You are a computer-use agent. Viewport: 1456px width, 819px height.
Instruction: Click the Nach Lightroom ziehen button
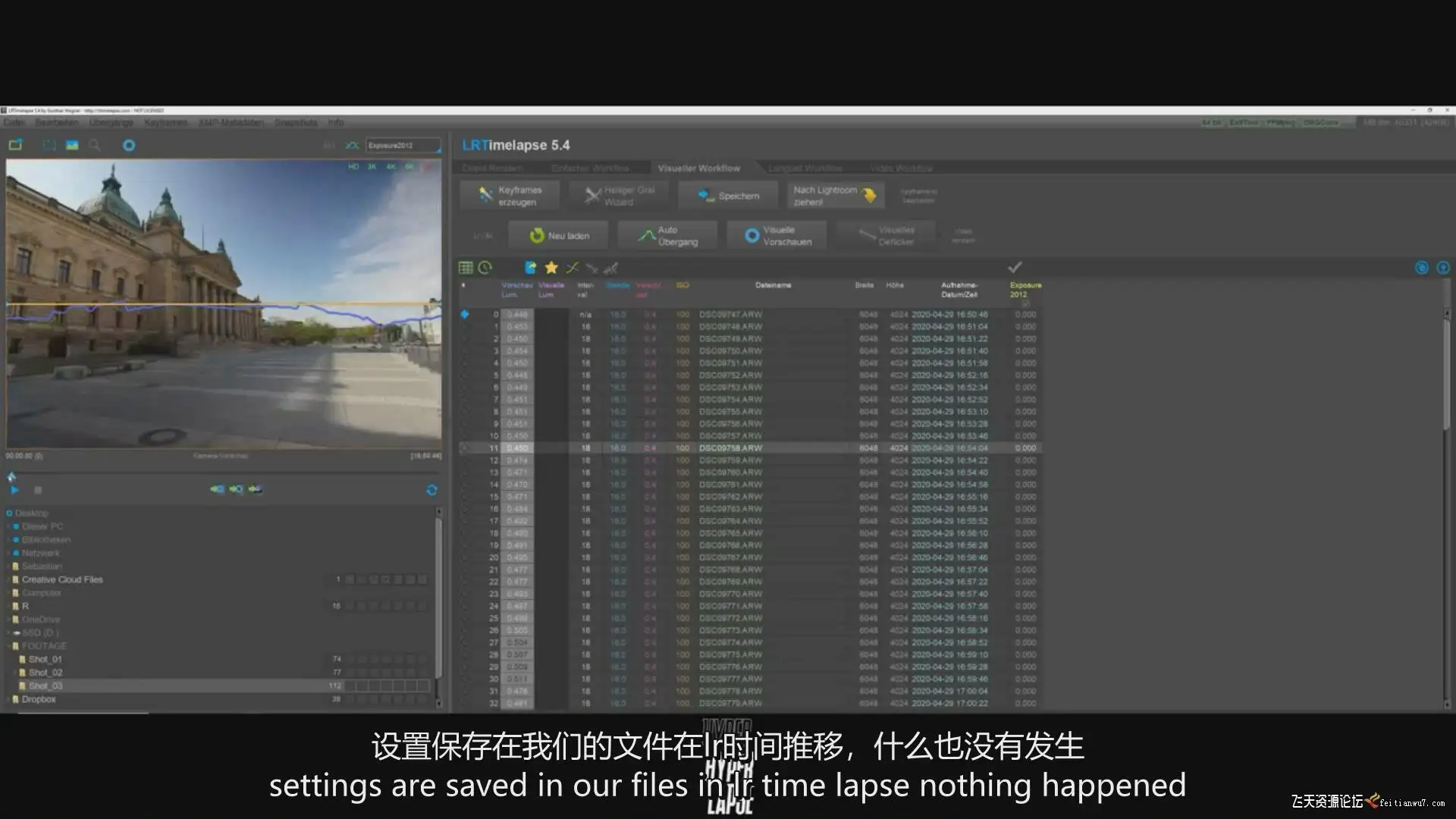tap(834, 196)
